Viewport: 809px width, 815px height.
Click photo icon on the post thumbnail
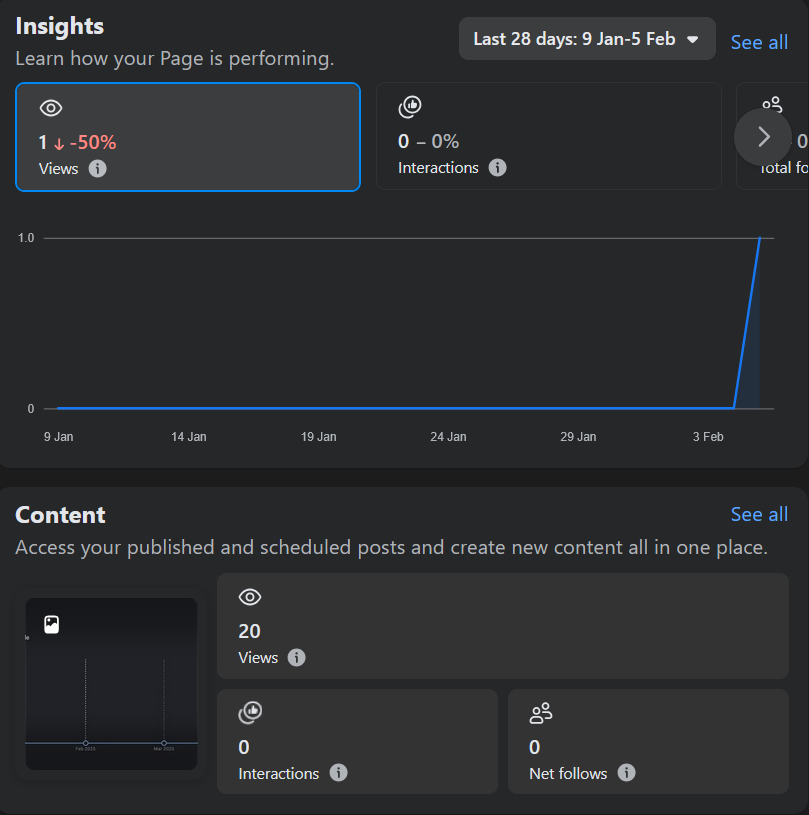click(52, 625)
